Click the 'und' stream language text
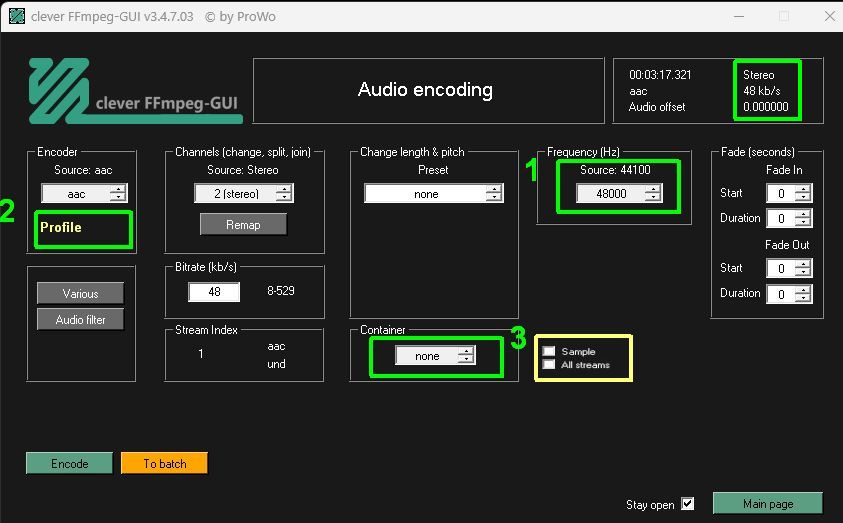The width and height of the screenshot is (843, 523). (x=276, y=364)
